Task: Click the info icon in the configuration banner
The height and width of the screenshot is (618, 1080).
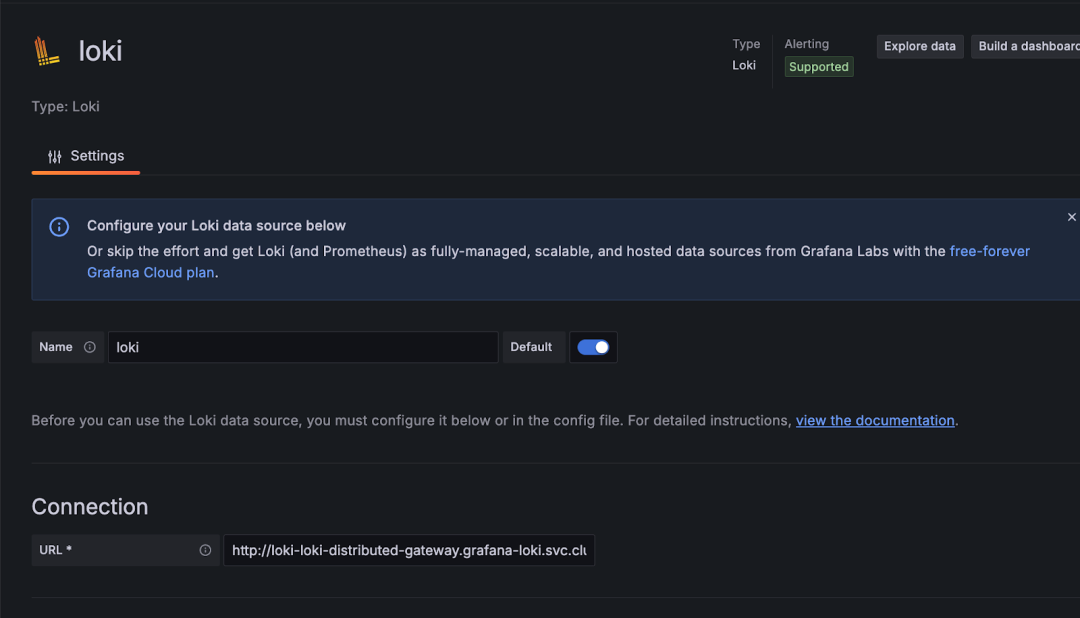Action: pos(59,227)
